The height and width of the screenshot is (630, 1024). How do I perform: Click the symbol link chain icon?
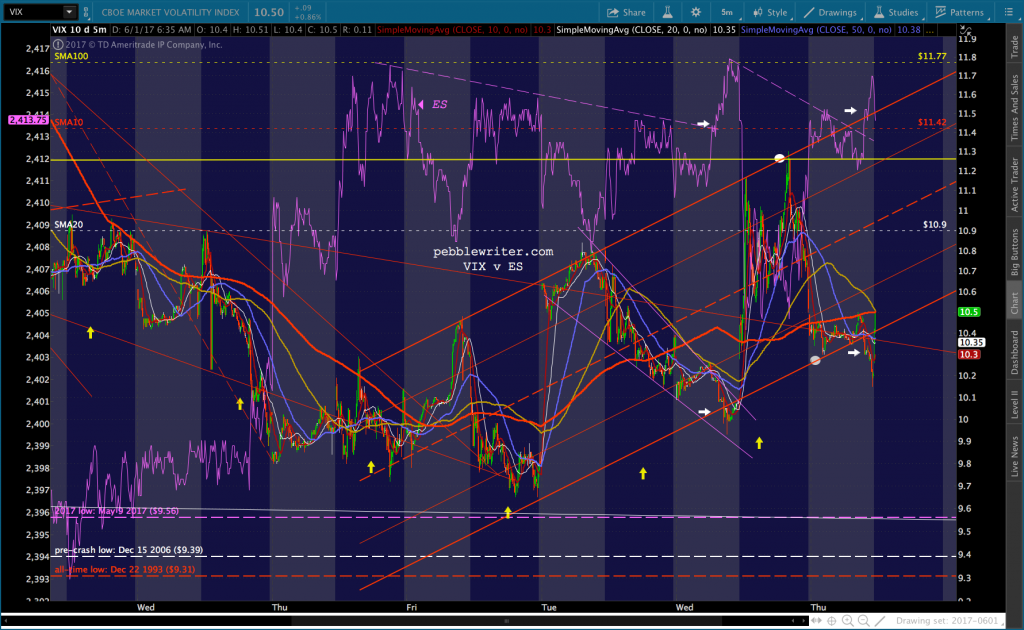point(86,12)
